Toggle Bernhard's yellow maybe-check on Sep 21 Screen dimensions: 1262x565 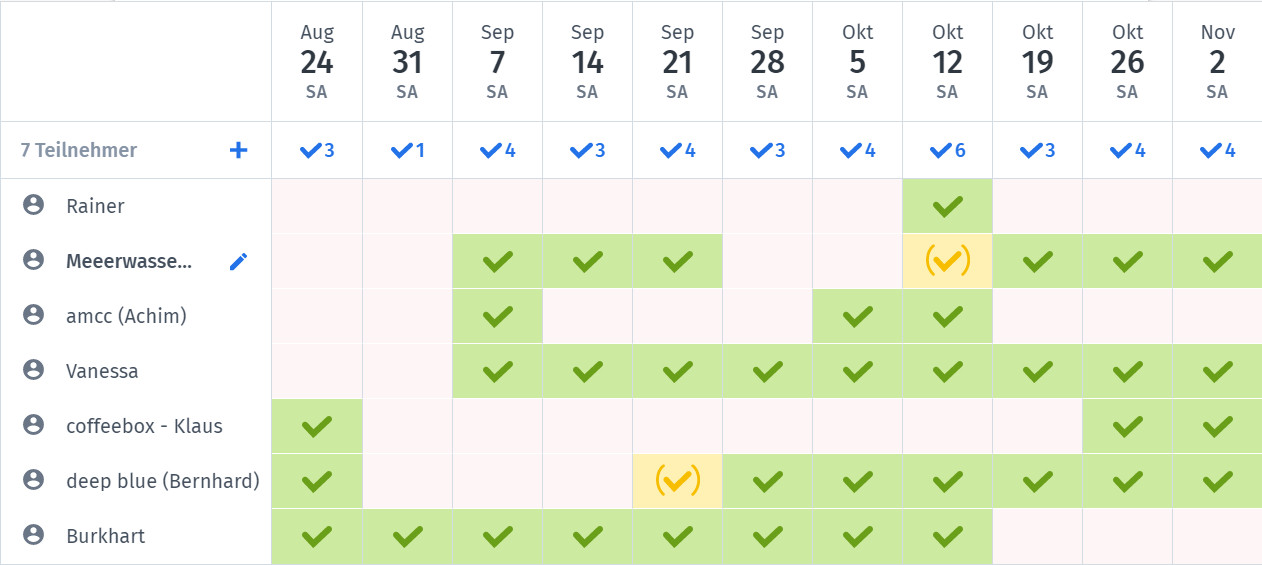677,481
